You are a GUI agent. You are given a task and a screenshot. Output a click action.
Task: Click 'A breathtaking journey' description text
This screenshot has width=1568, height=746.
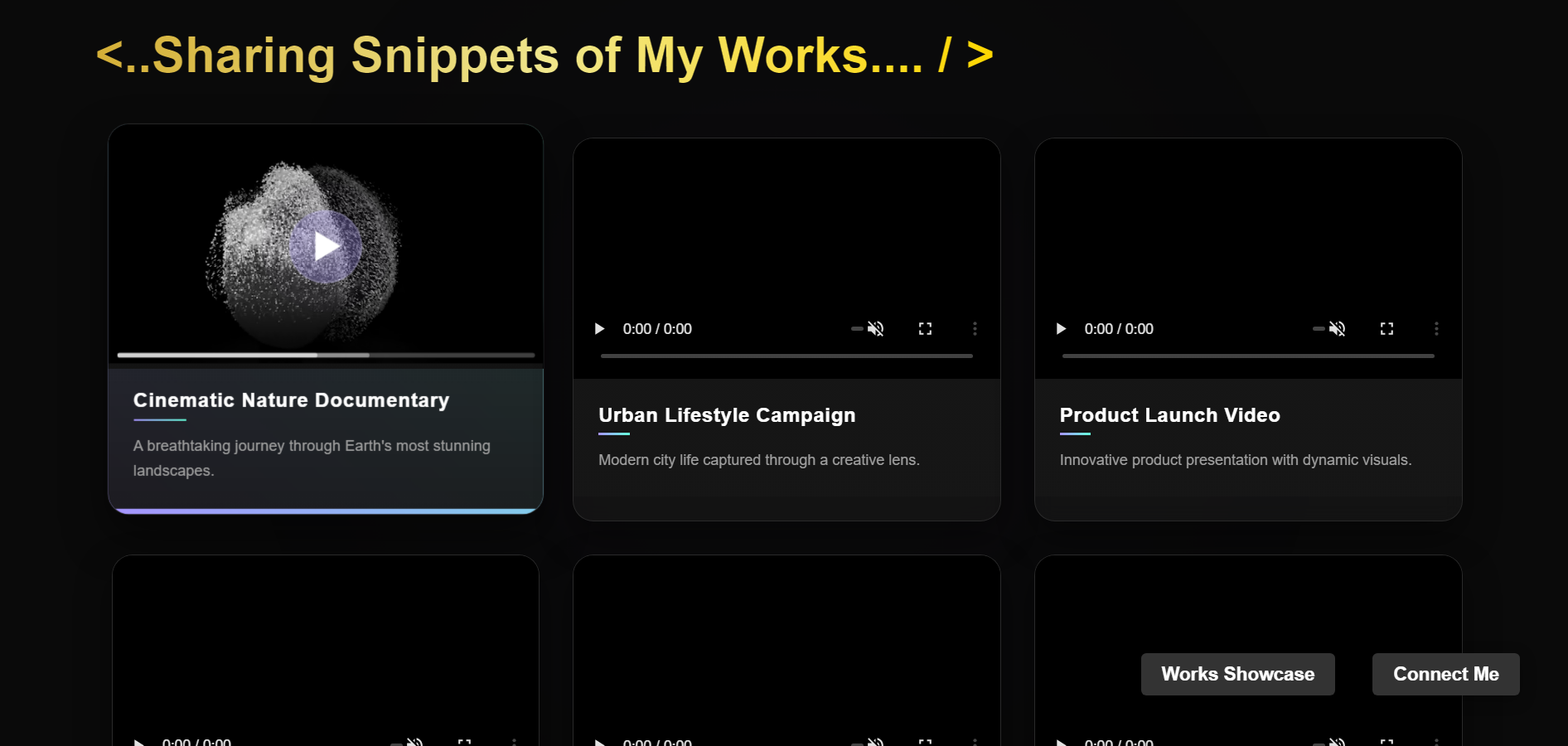(312, 458)
